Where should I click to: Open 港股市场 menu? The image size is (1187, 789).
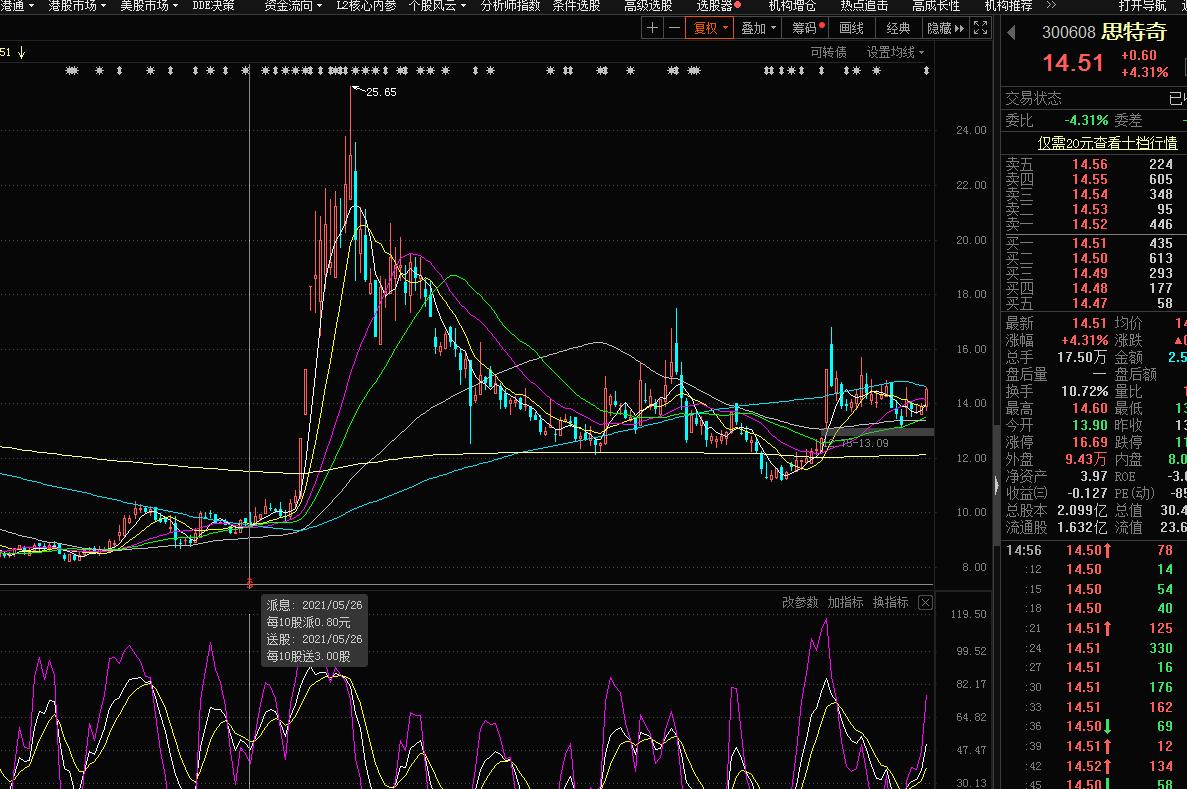point(77,5)
